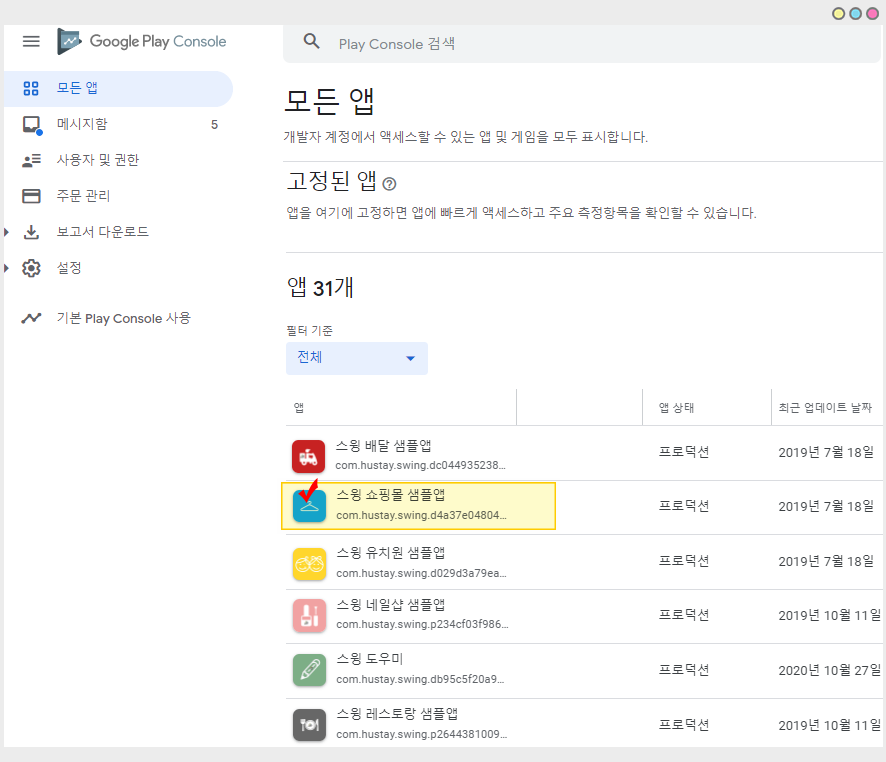
Task: Click the 스윙 쇼핑몰 샘플앱 hanger icon
Action: tap(309, 507)
